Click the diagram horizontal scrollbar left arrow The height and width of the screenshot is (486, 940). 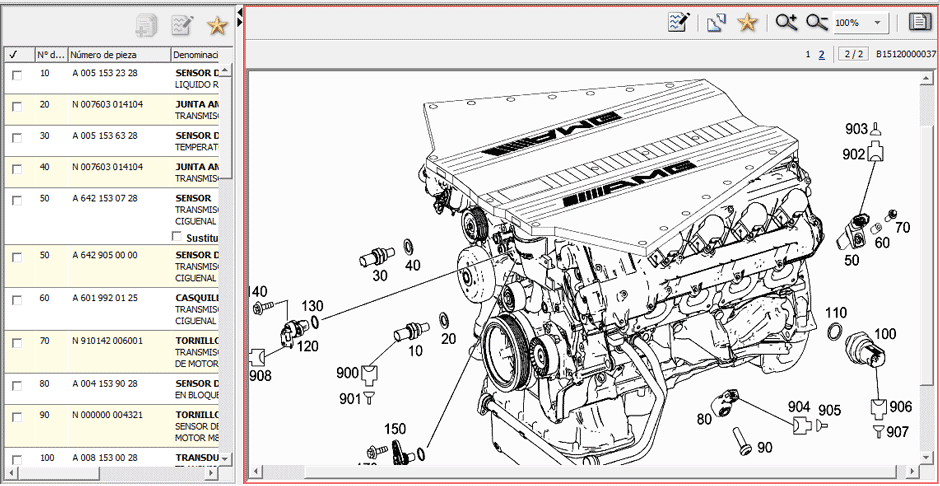[x=255, y=470]
